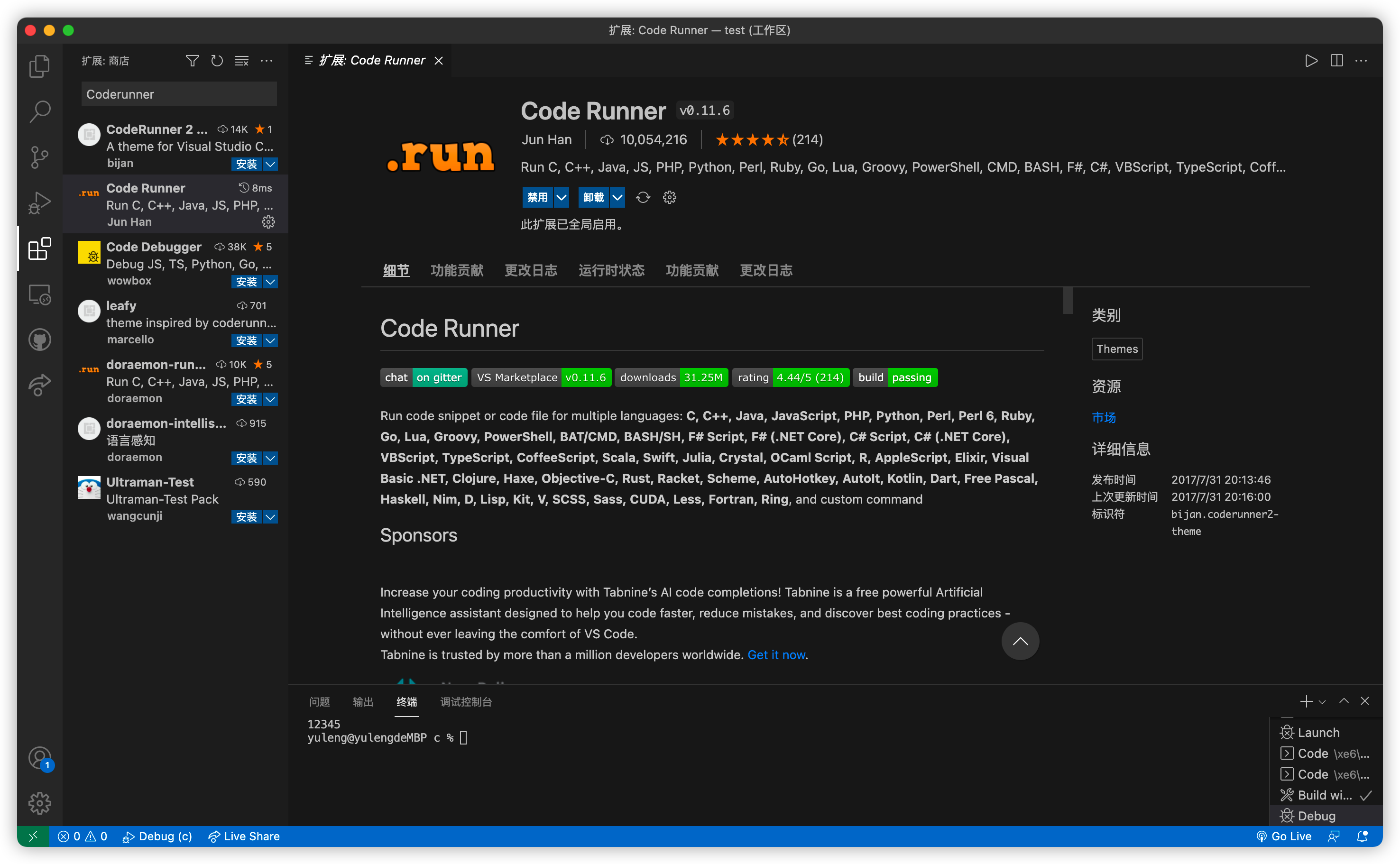Open the GitHub view icon
The image size is (1400, 864).
[39, 340]
